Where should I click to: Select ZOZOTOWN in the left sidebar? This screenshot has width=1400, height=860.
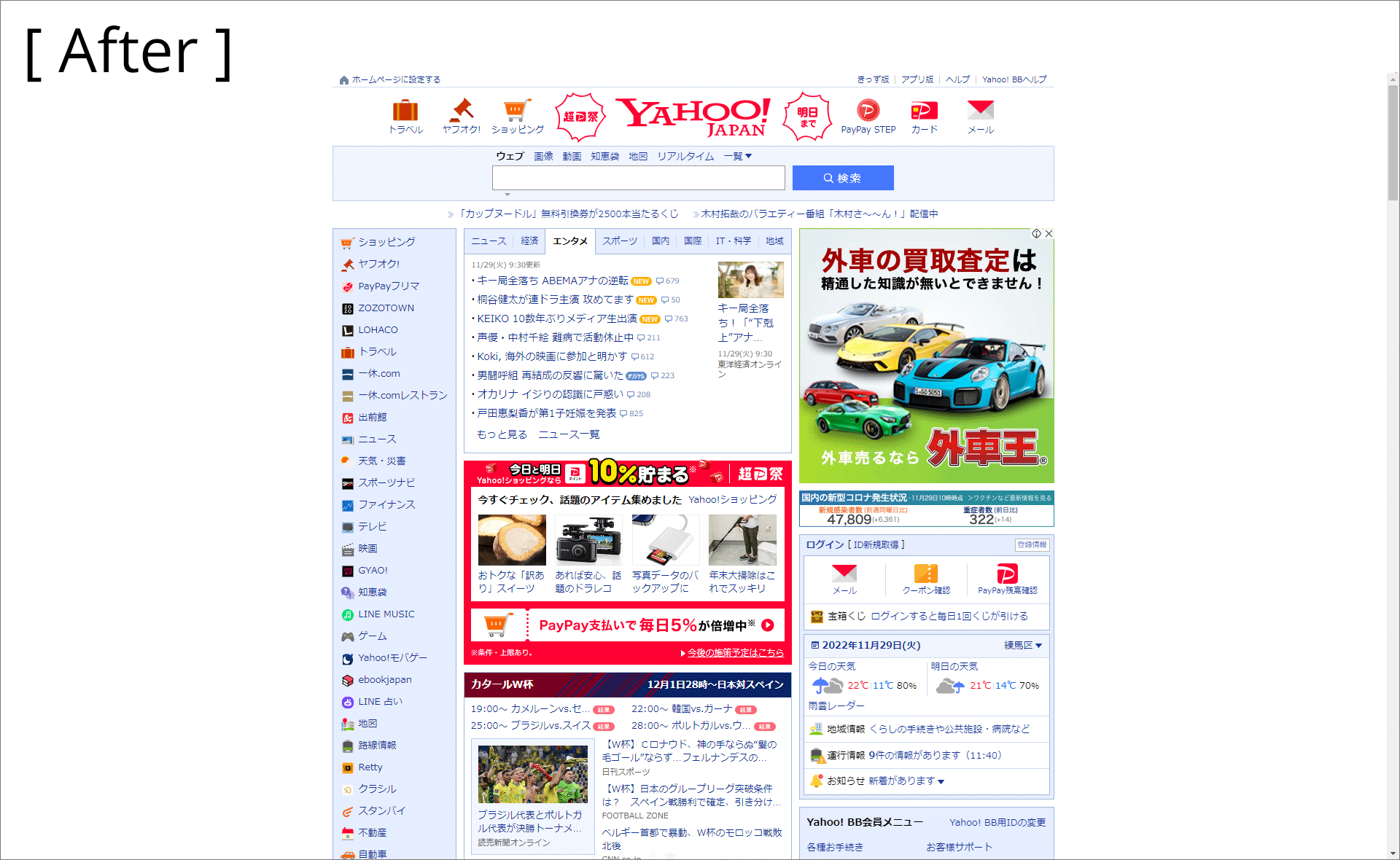386,308
